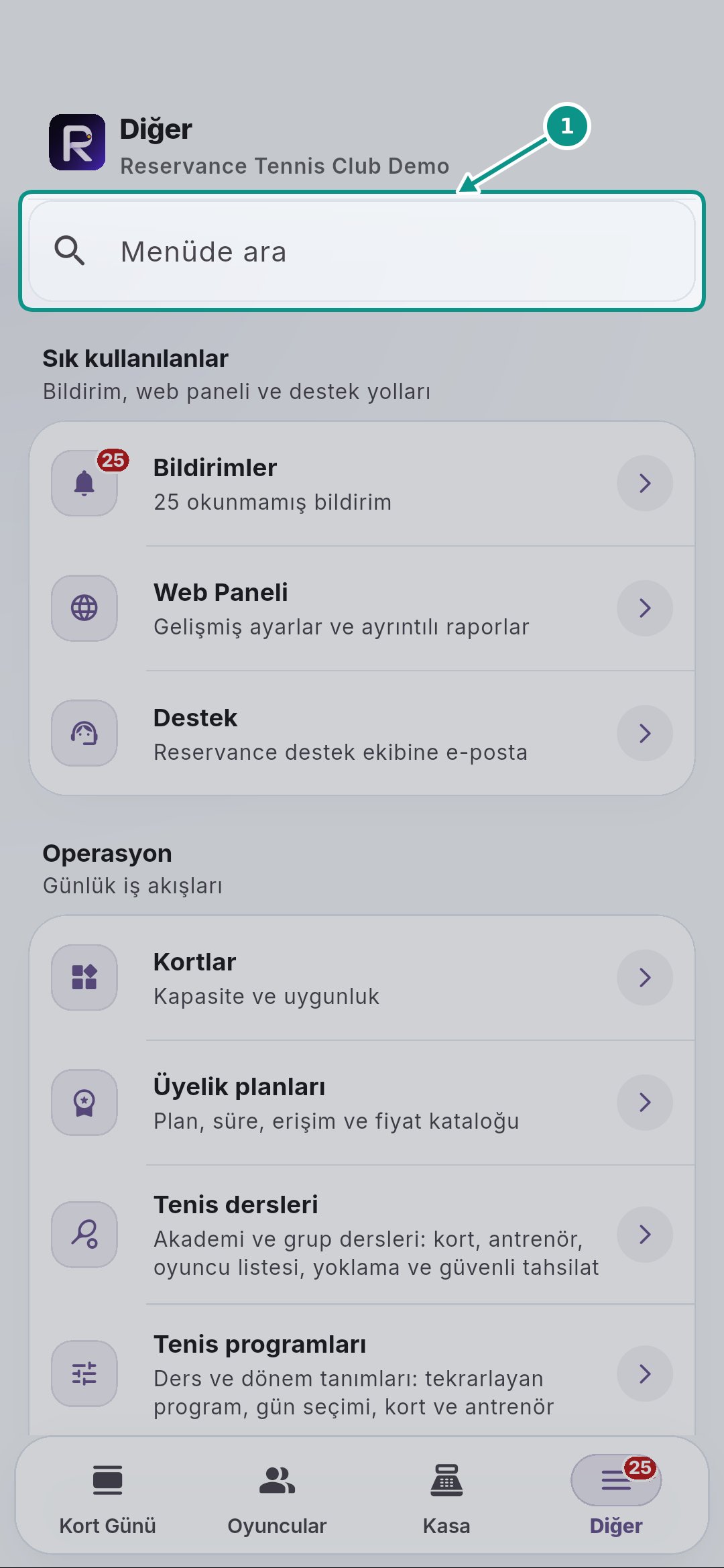Tap the Bildirimler bell icon
The width and height of the screenshot is (724, 1568).
84,483
